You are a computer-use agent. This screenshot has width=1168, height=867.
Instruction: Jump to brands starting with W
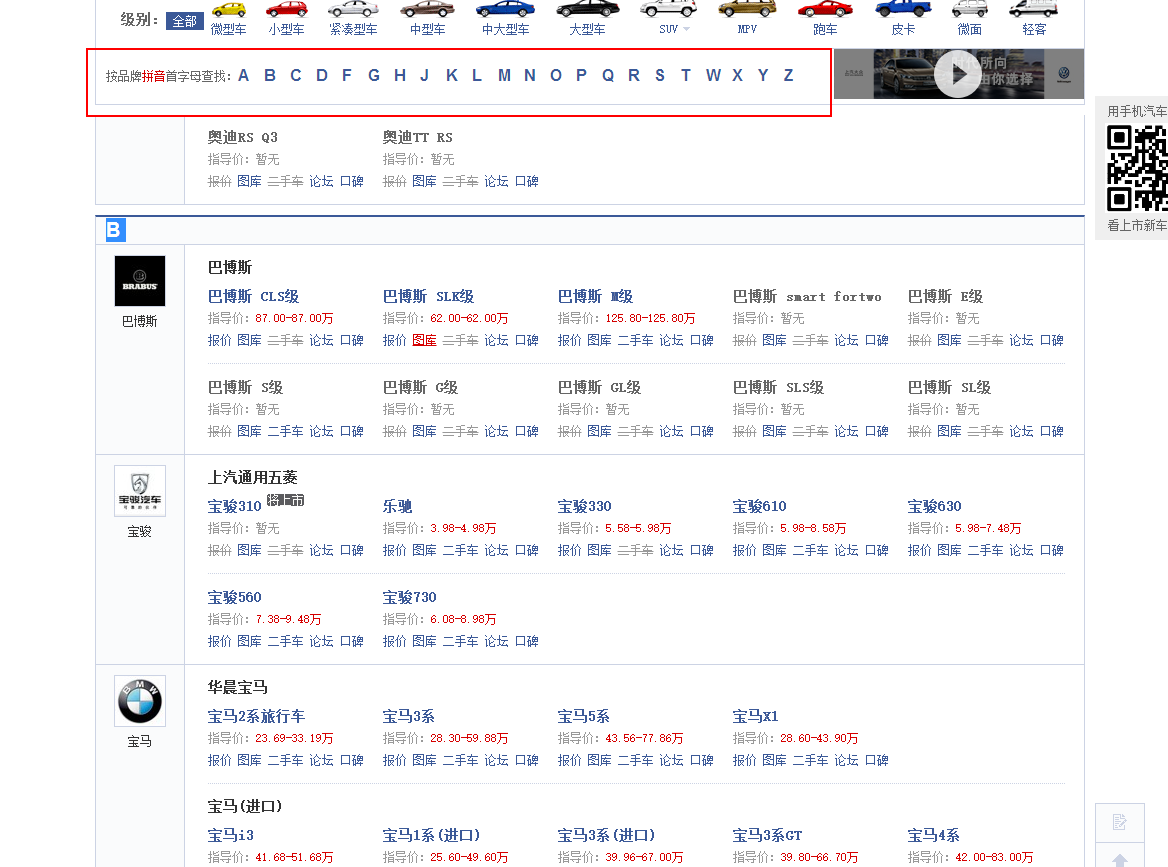pos(713,75)
